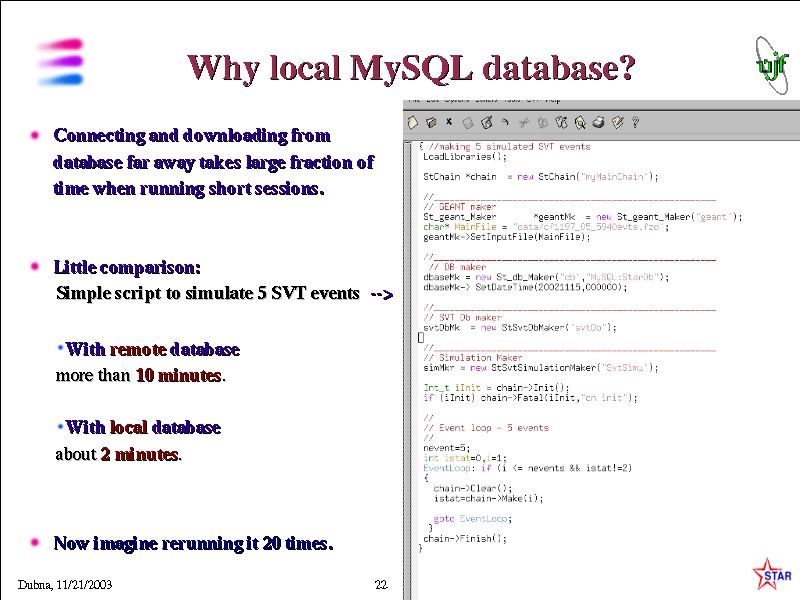Click the greyed Copy icon in editor toolbar
This screenshot has height=600, width=800.
pos(542,123)
